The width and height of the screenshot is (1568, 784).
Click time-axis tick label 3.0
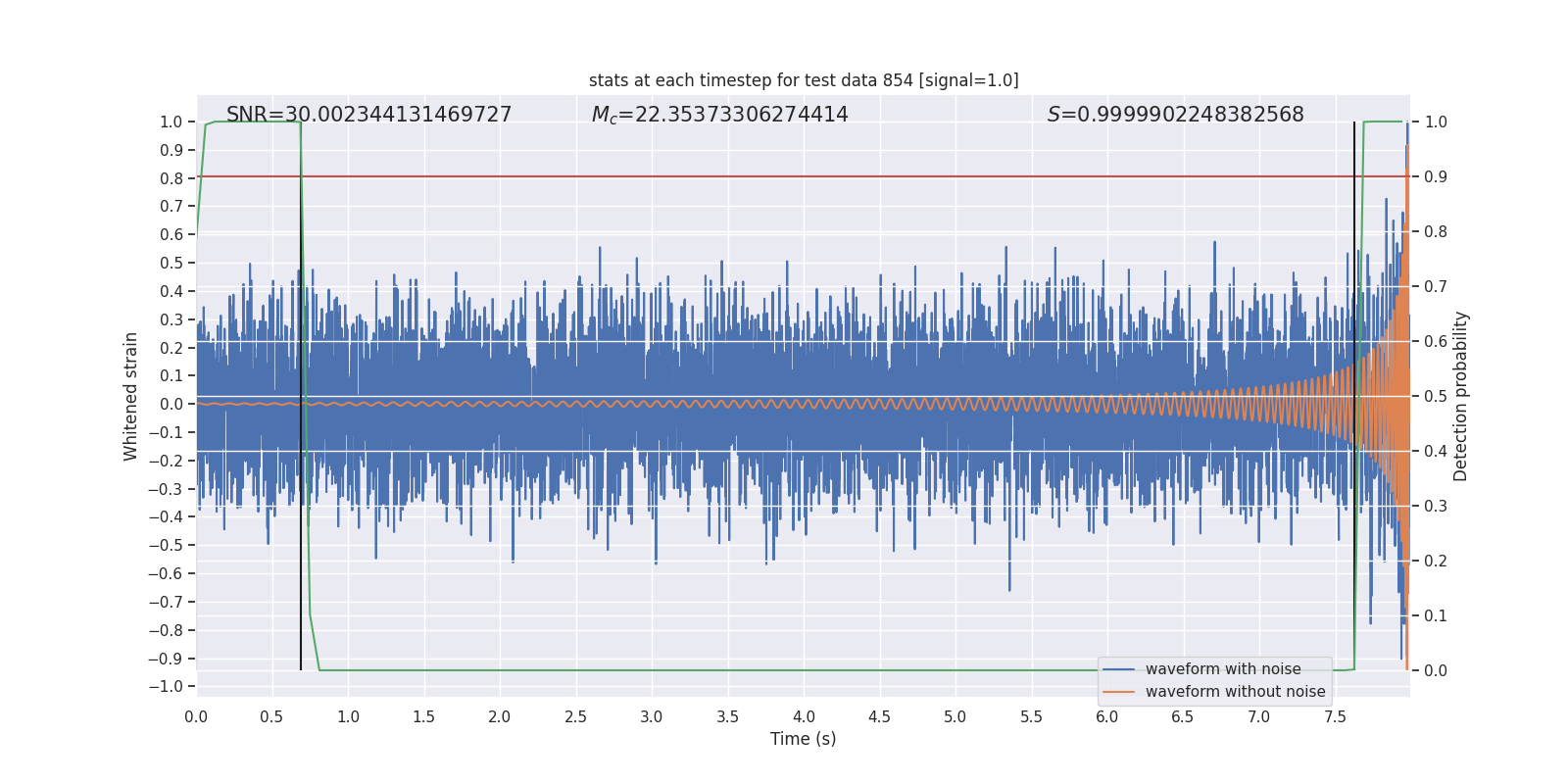[652, 716]
